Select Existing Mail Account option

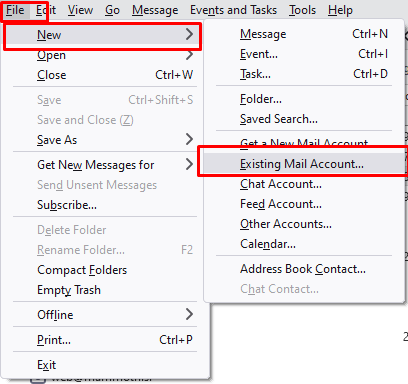304,164
